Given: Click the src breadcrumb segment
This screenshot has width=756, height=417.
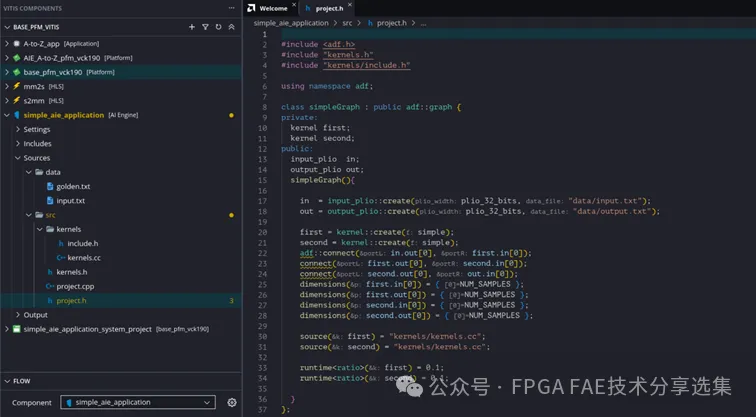Looking at the screenshot, I should click(347, 23).
